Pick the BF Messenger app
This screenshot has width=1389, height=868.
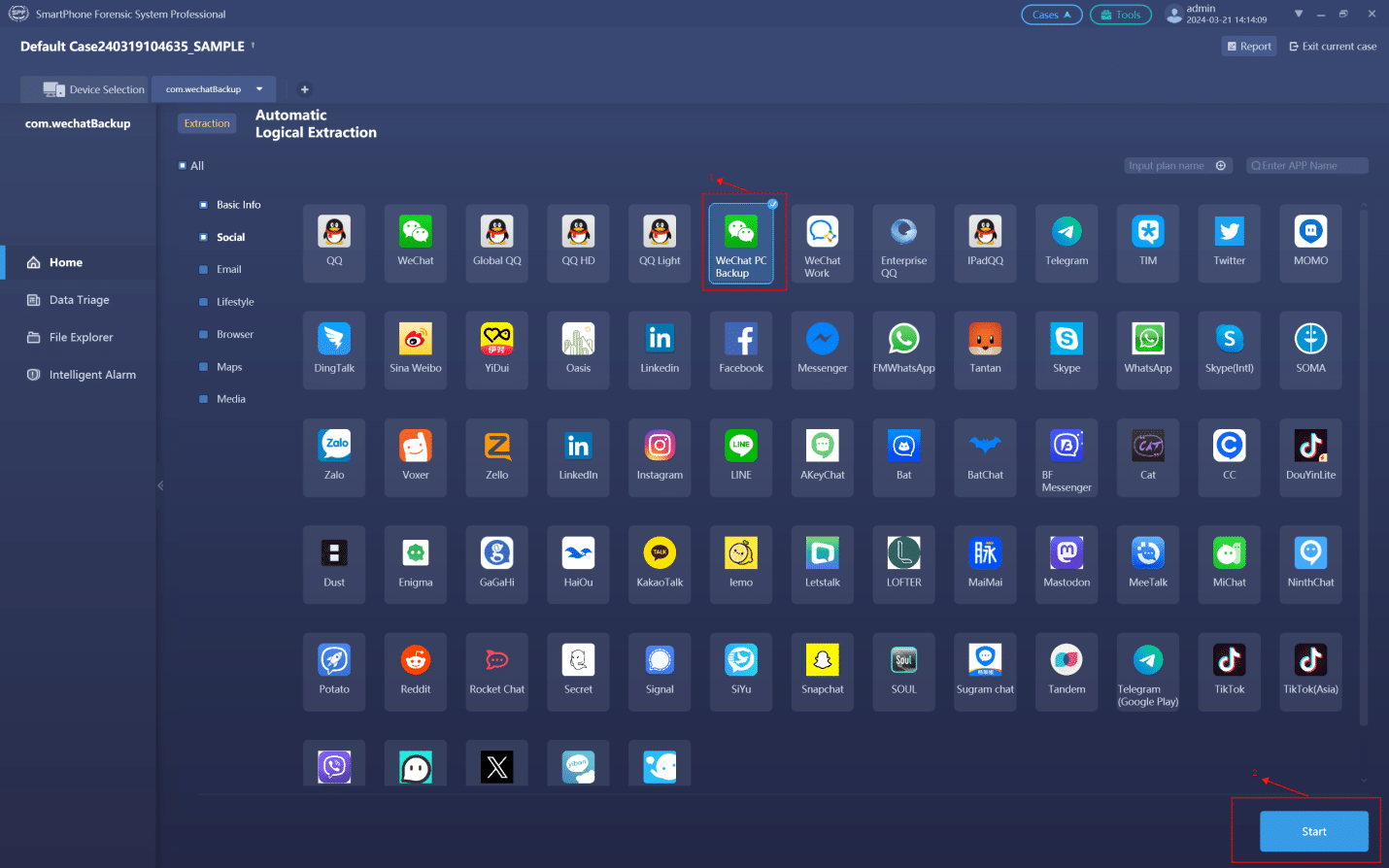click(1067, 458)
